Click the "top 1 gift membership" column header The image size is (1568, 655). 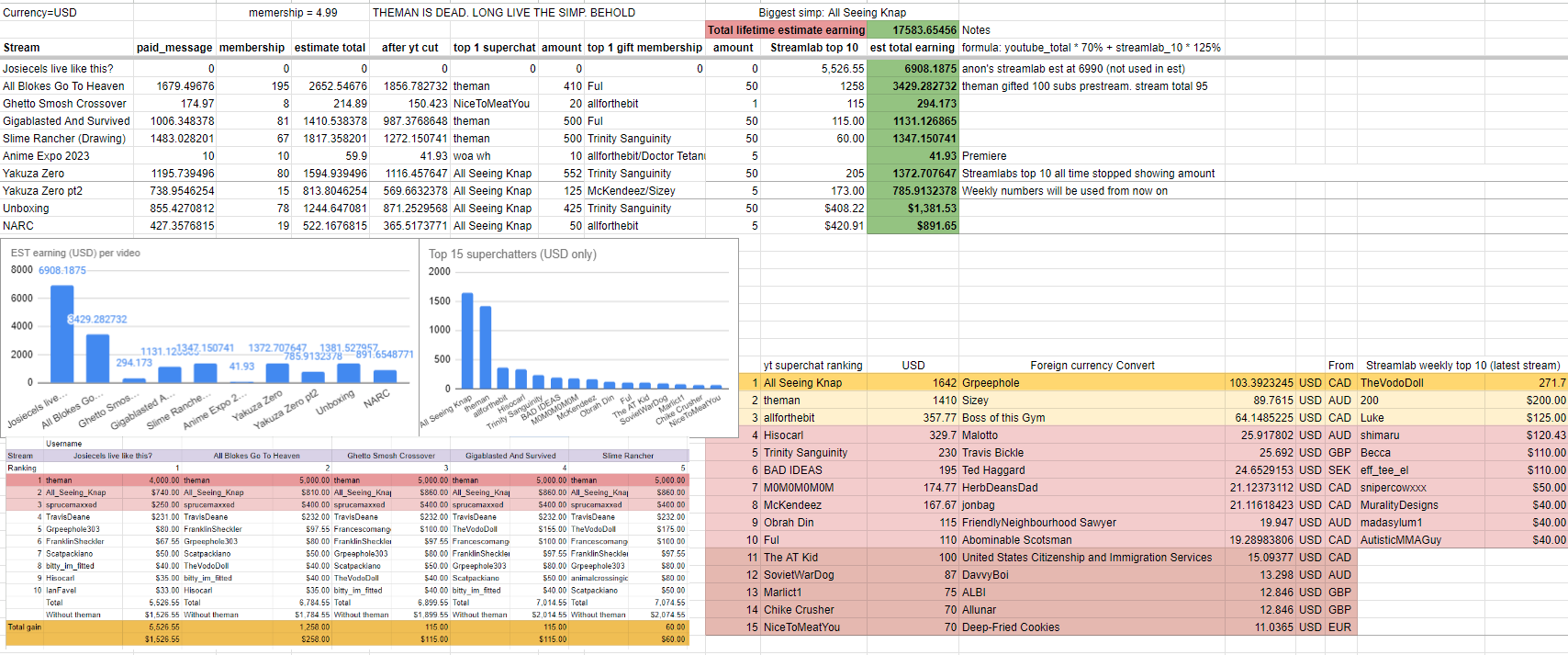(x=644, y=48)
